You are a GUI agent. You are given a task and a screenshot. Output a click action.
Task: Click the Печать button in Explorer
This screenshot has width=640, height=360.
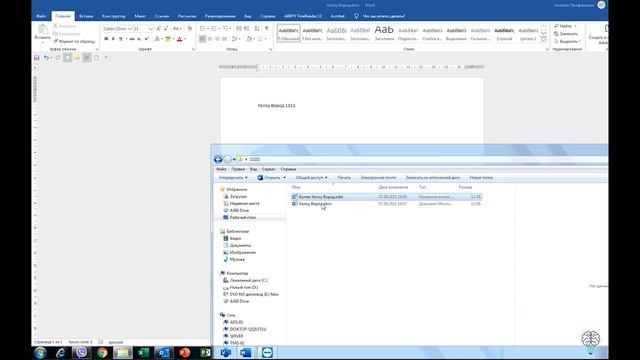[344, 178]
